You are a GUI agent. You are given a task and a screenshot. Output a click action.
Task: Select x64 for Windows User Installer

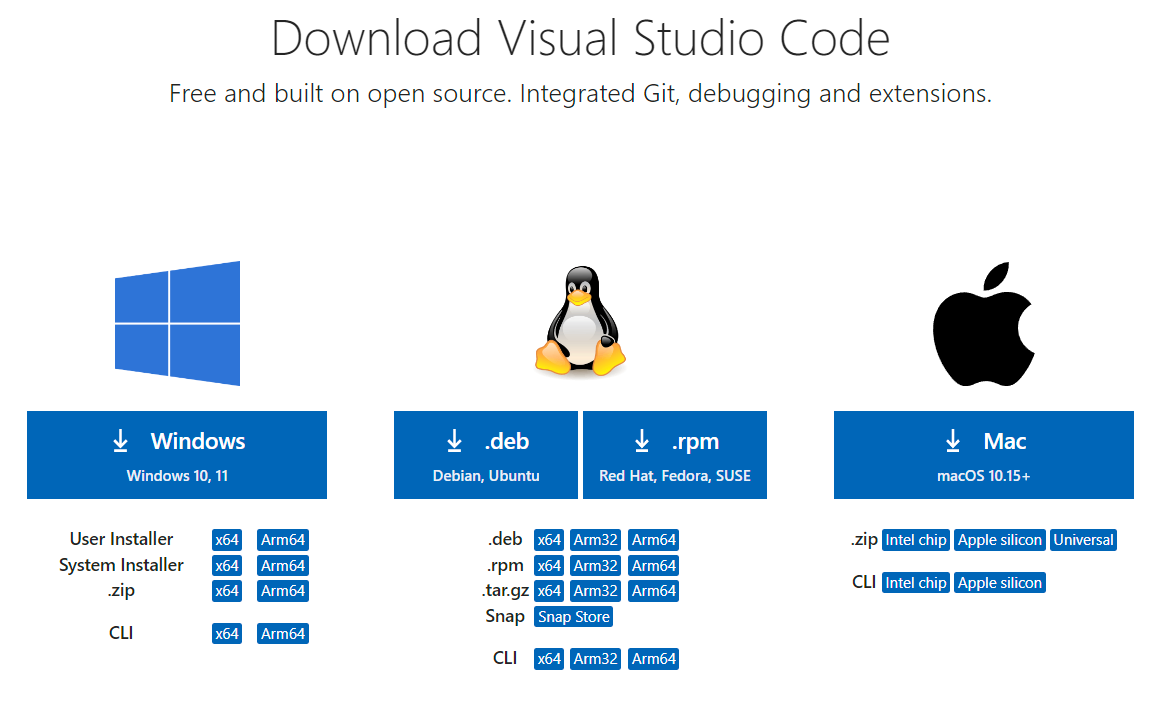[x=227, y=540]
